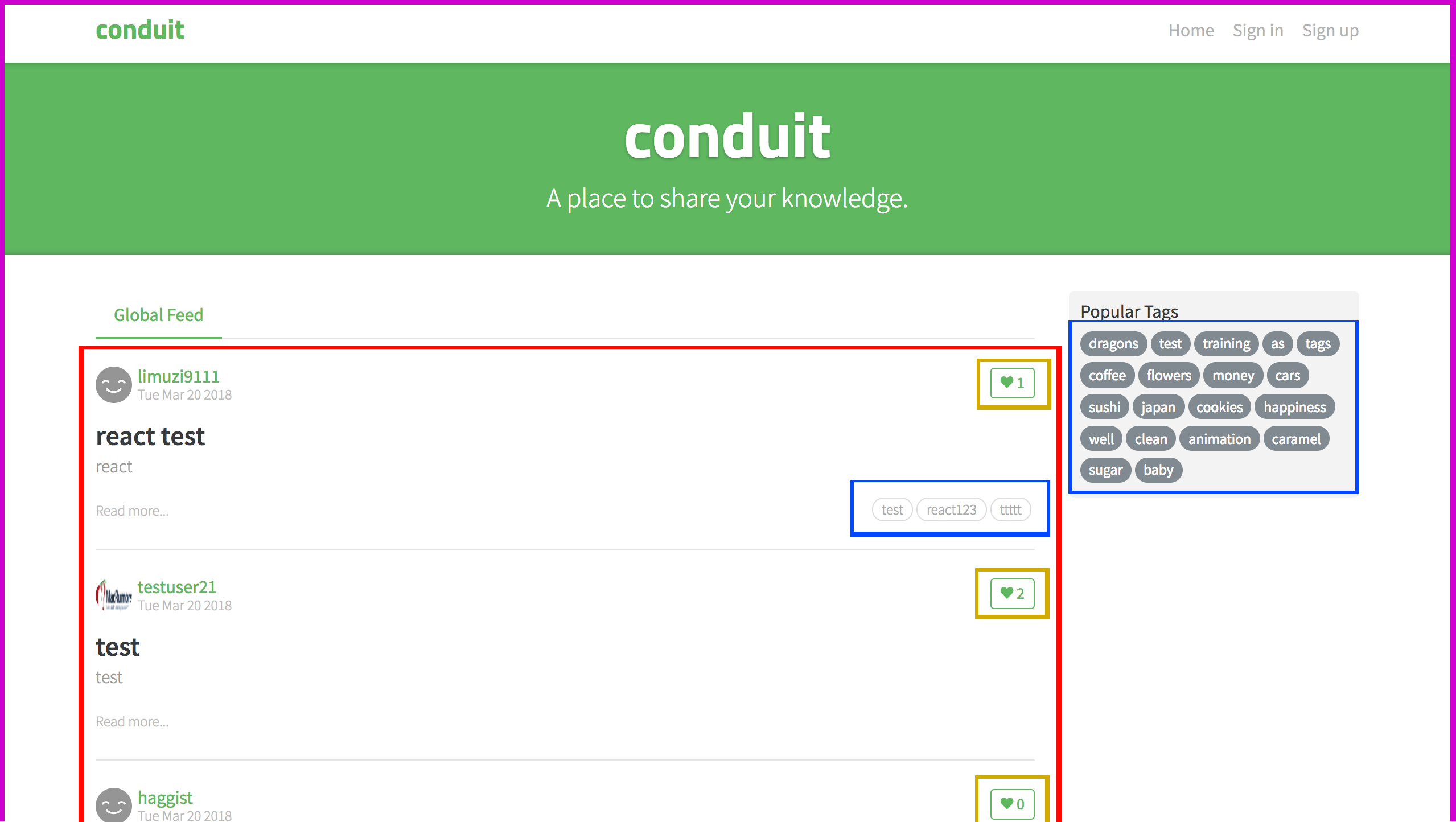Click the like count badge showing 2

pyautogui.click(x=1012, y=593)
